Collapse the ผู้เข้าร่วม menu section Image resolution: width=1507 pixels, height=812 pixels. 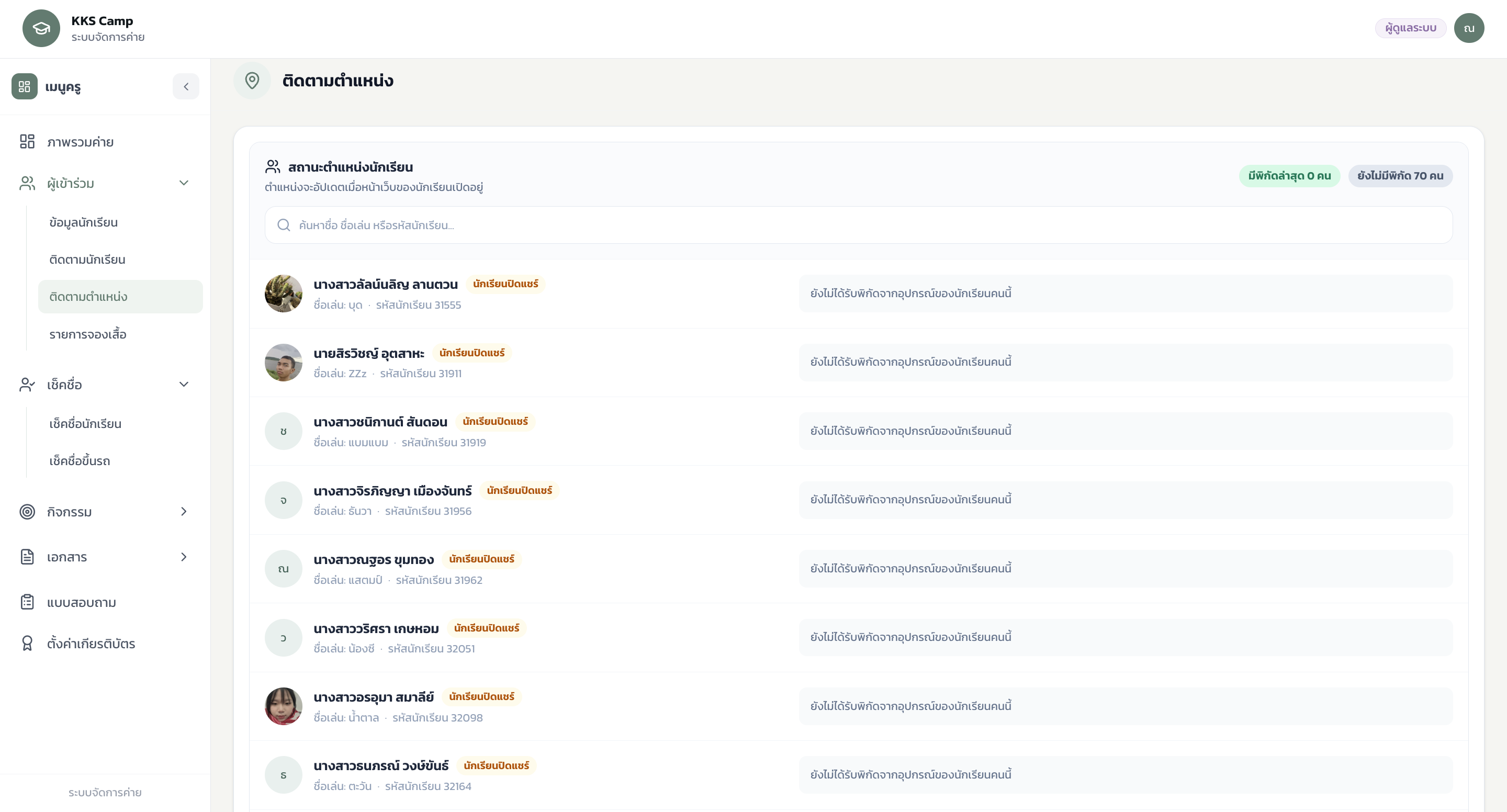click(x=184, y=183)
